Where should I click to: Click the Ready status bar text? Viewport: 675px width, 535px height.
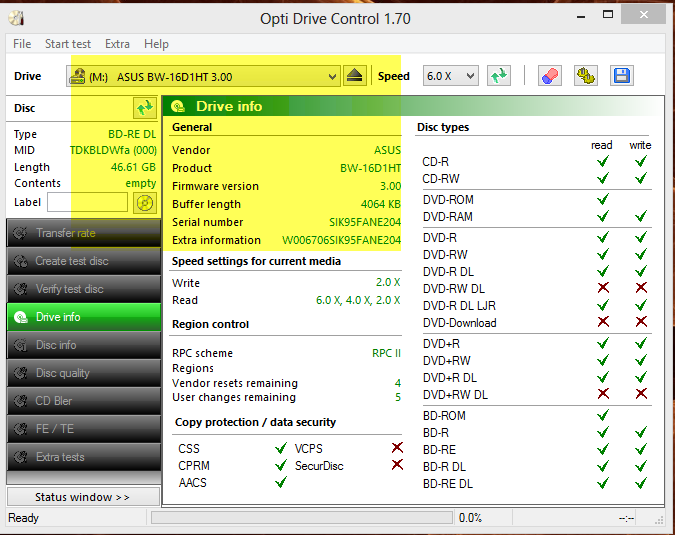[23, 518]
